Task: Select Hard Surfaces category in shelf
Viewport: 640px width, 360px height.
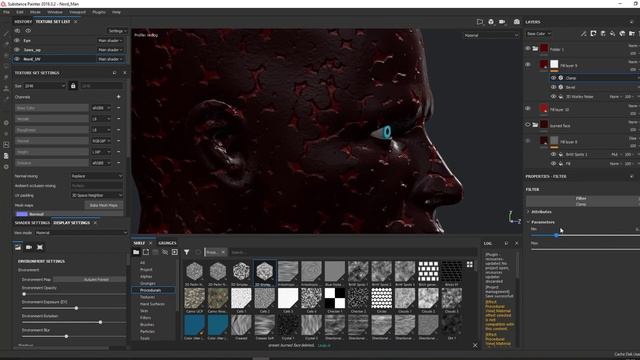Action: [x=152, y=304]
